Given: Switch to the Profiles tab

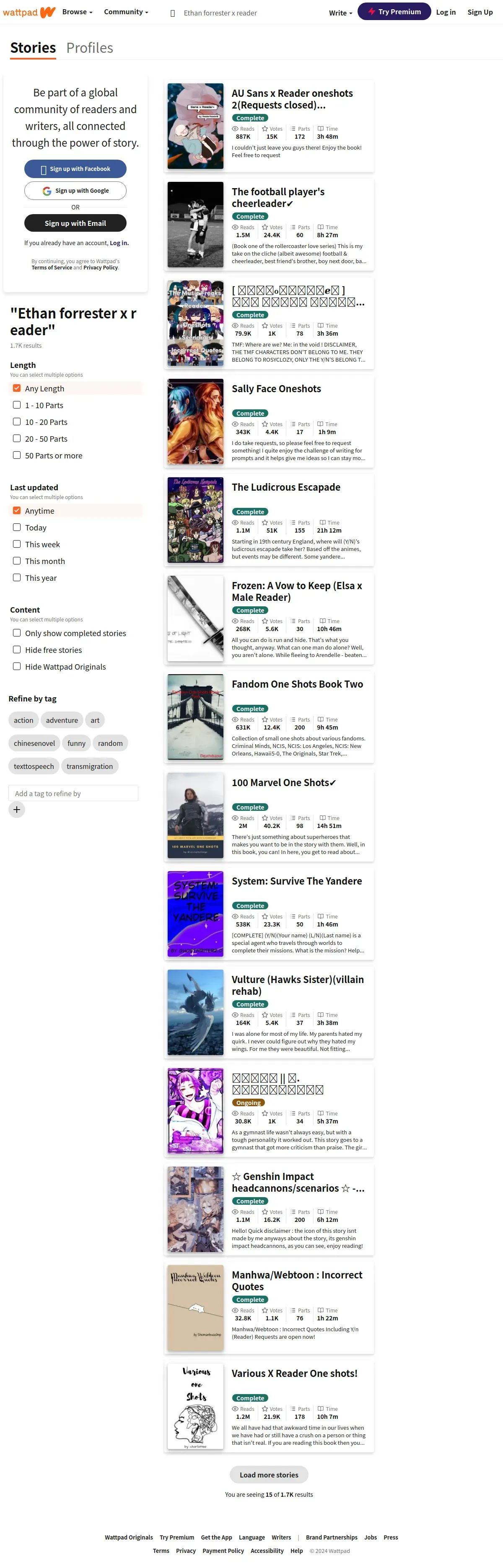Looking at the screenshot, I should coord(90,48).
